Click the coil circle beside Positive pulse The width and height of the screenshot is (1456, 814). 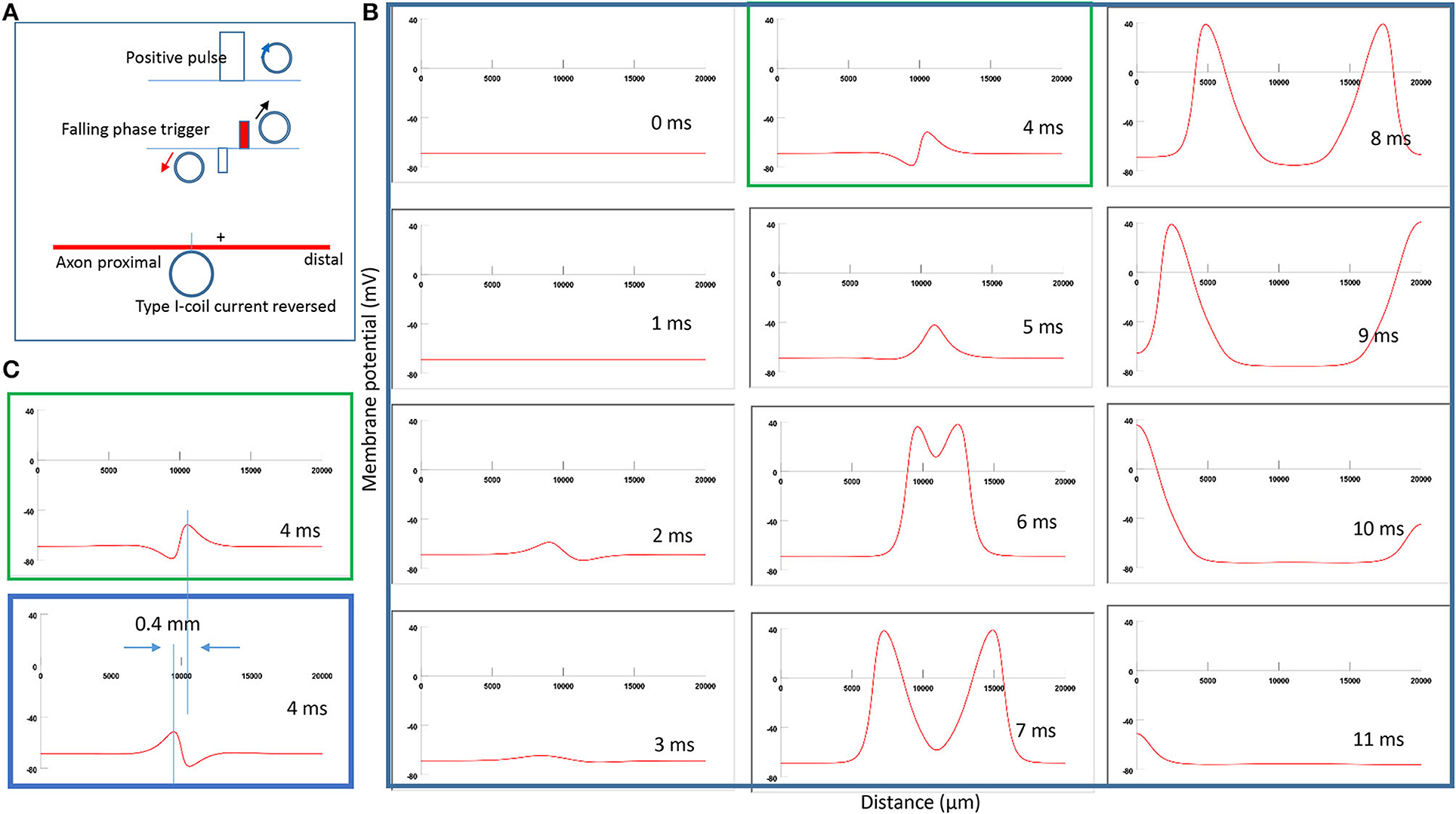tap(276, 57)
